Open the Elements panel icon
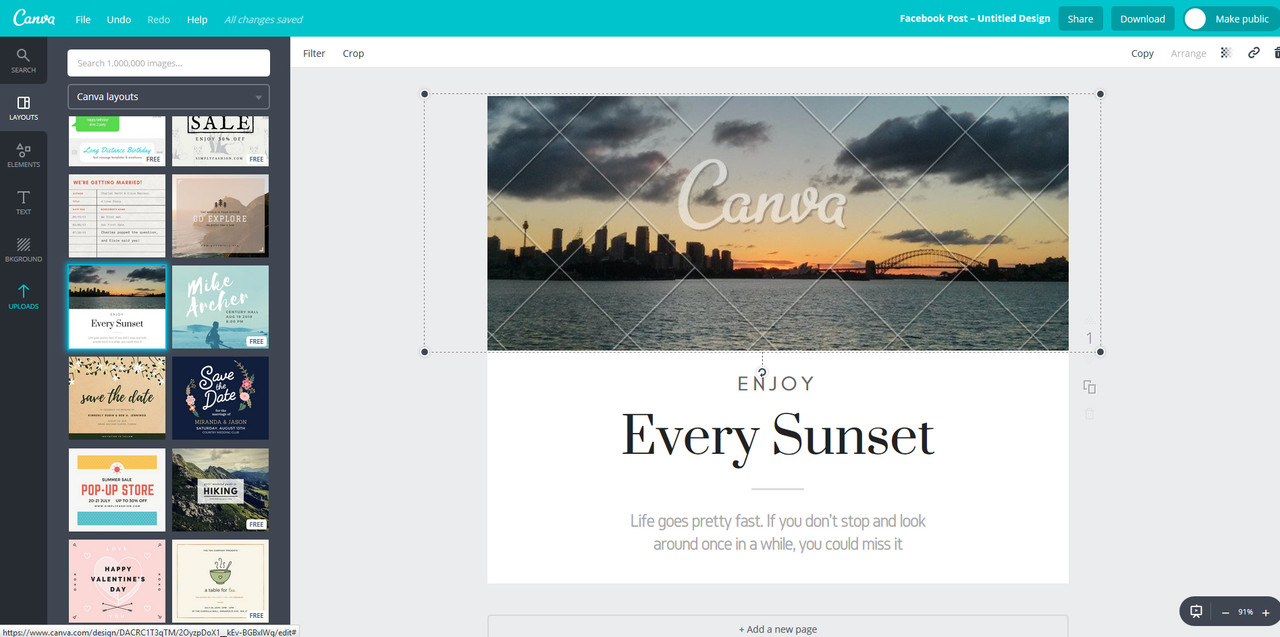Viewport: 1280px width, 637px height. point(23,155)
